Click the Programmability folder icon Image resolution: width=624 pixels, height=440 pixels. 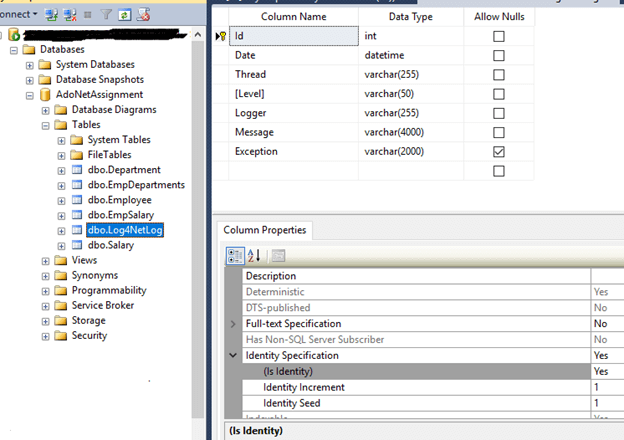pos(60,290)
